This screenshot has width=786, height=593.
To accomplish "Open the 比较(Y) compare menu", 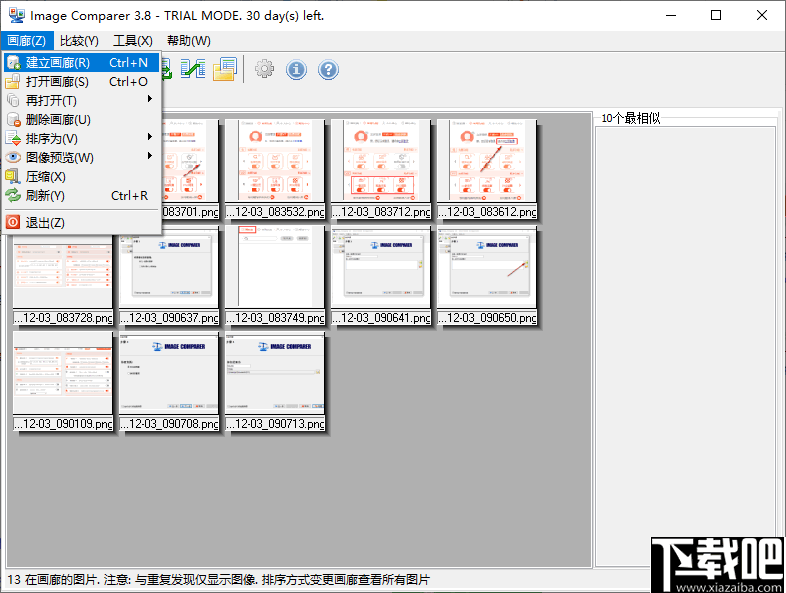I will point(79,41).
